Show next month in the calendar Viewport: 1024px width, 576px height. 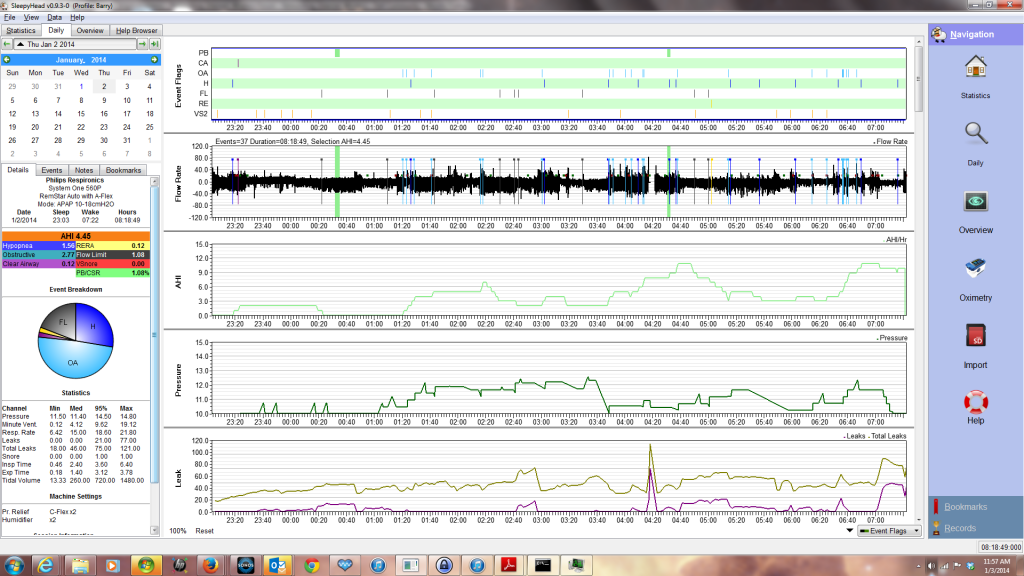click(154, 59)
